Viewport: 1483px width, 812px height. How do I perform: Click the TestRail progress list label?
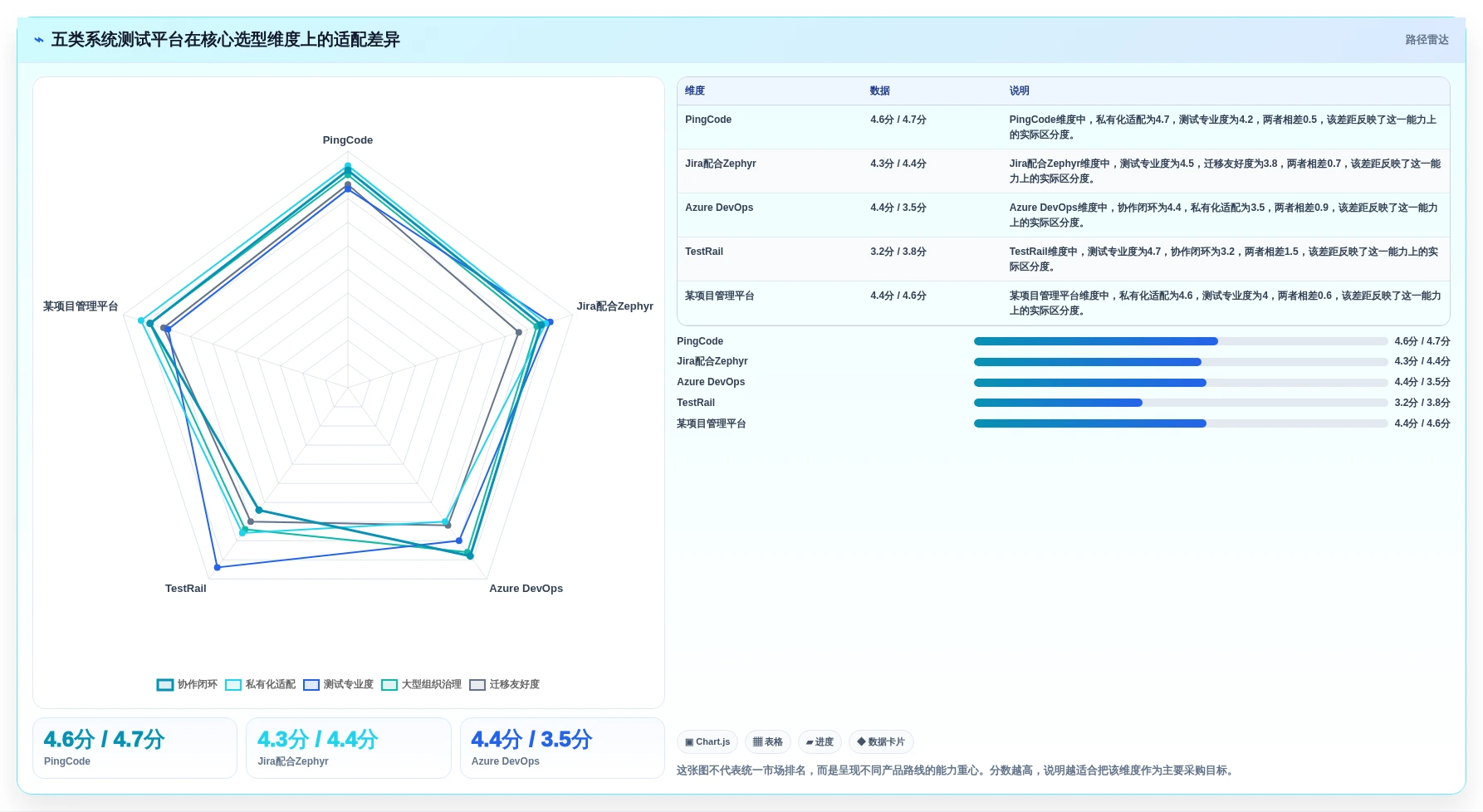696,403
